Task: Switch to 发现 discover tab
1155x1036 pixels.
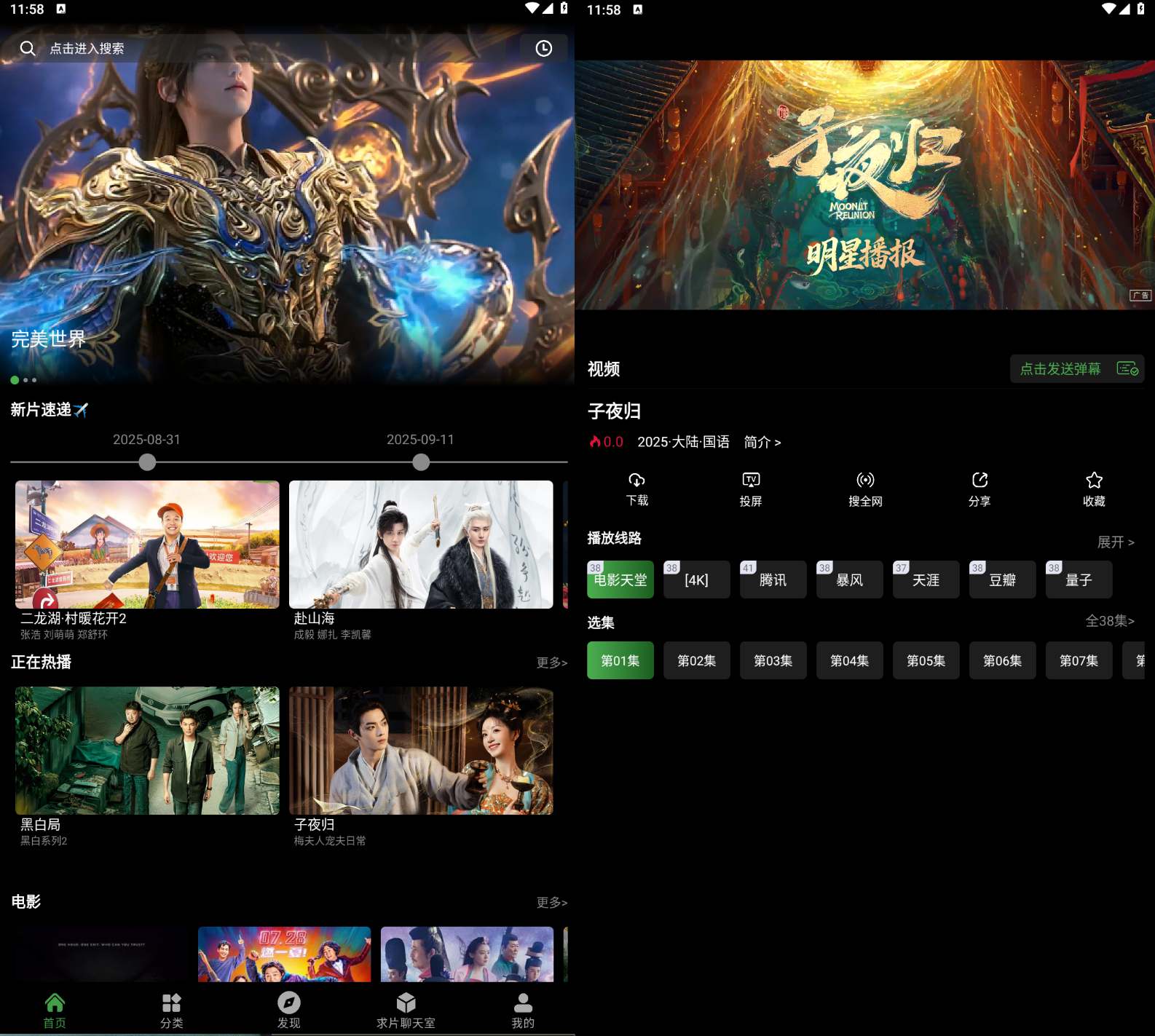Action: click(x=289, y=1011)
